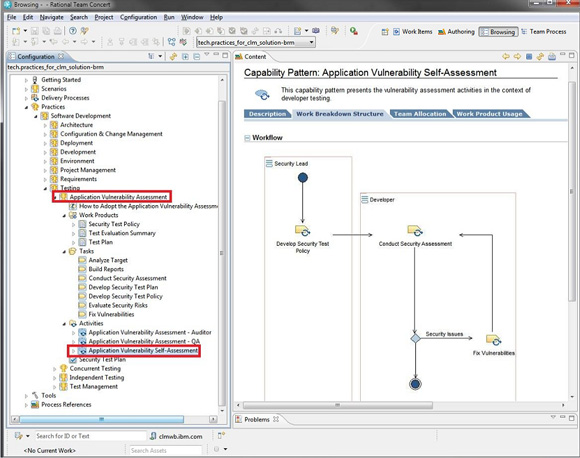Collapse the Work Products tree node
The height and width of the screenshot is (458, 580).
coord(64,216)
